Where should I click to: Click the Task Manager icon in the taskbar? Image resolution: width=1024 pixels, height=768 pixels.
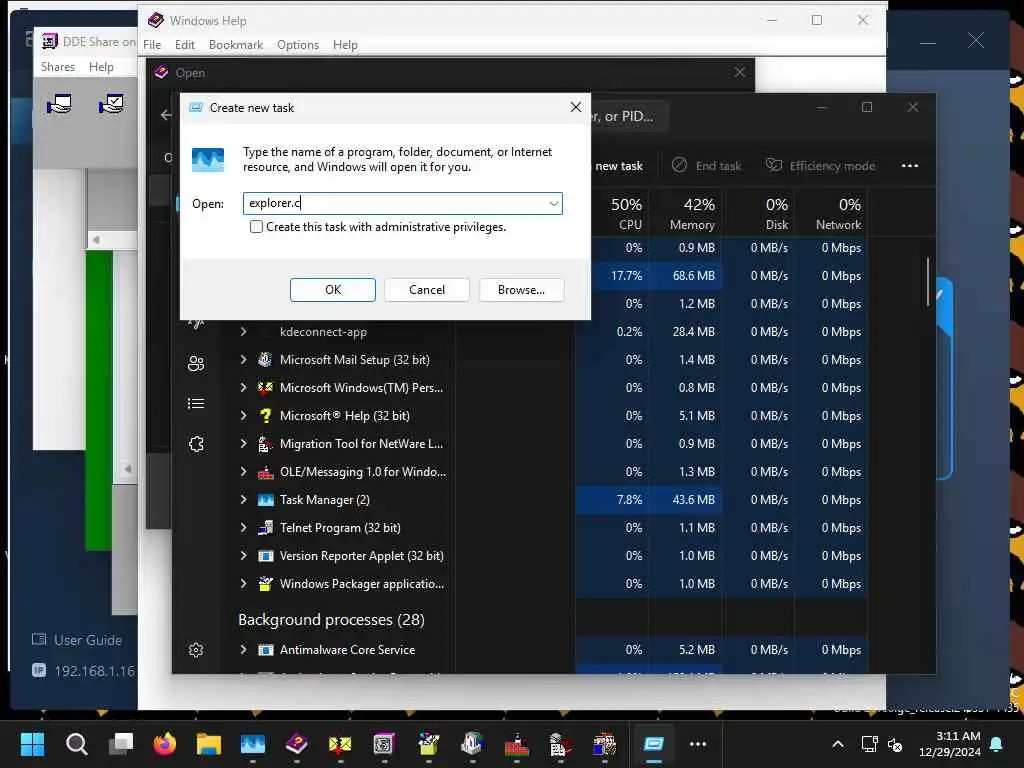253,744
